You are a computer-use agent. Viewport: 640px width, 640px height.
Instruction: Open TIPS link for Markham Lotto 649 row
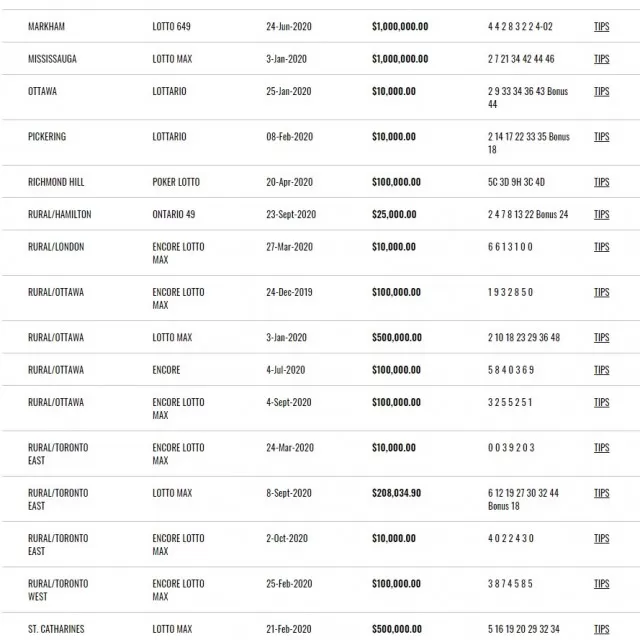[601, 27]
